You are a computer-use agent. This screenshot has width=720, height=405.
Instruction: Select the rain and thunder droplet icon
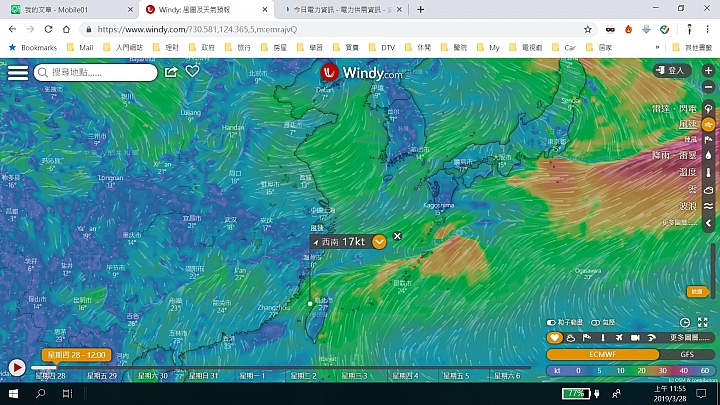(709, 156)
